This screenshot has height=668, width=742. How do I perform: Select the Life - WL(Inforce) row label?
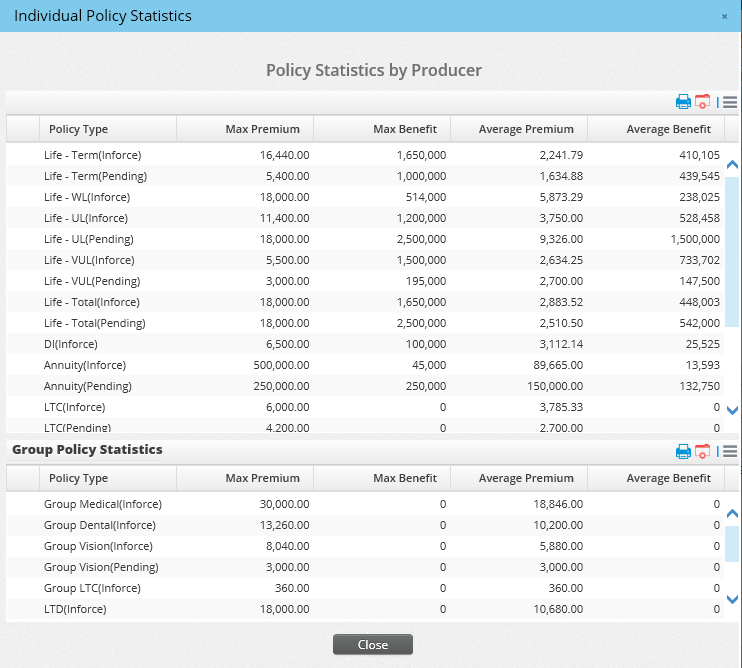tap(87, 197)
